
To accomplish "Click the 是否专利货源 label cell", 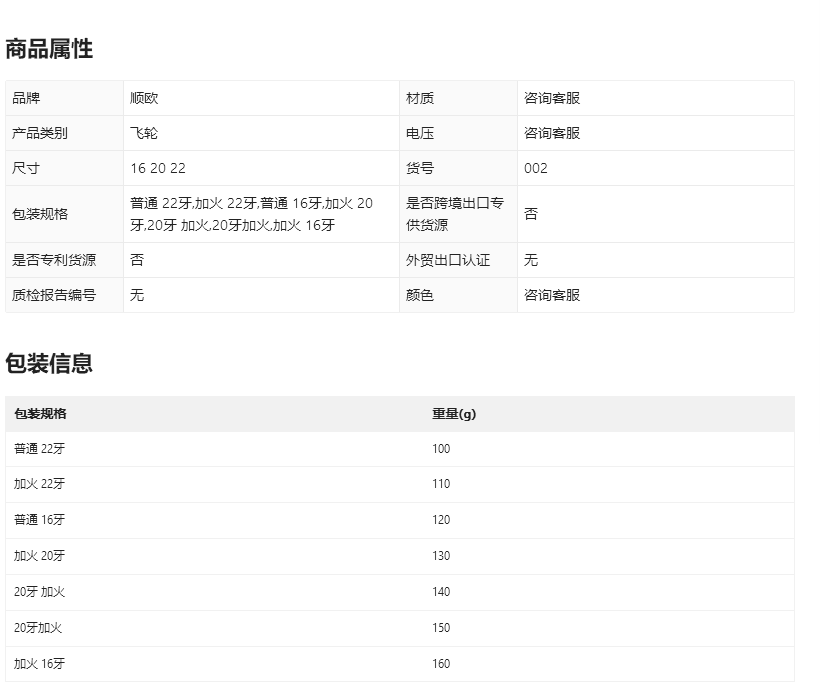I will [54, 260].
